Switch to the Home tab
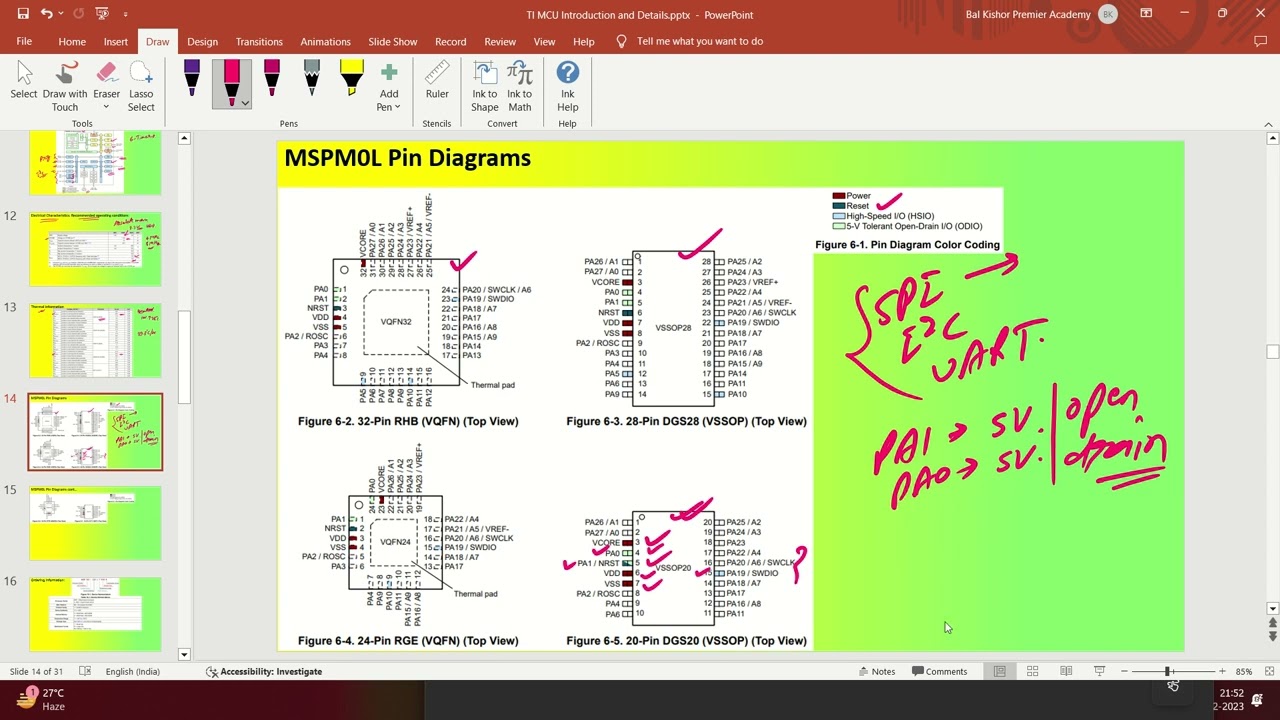The image size is (1280, 720). pos(72,41)
